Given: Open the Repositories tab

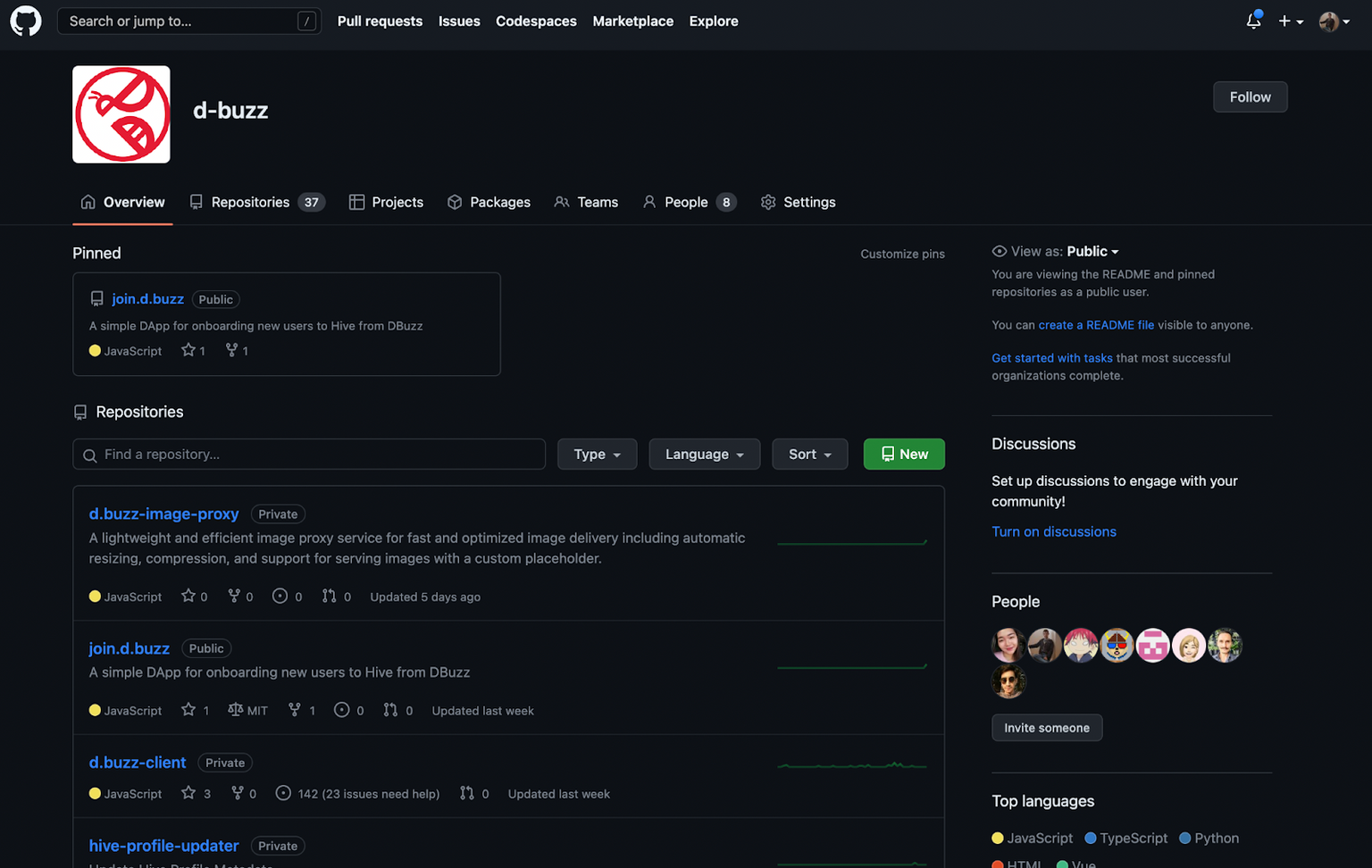Looking at the screenshot, I should [257, 203].
